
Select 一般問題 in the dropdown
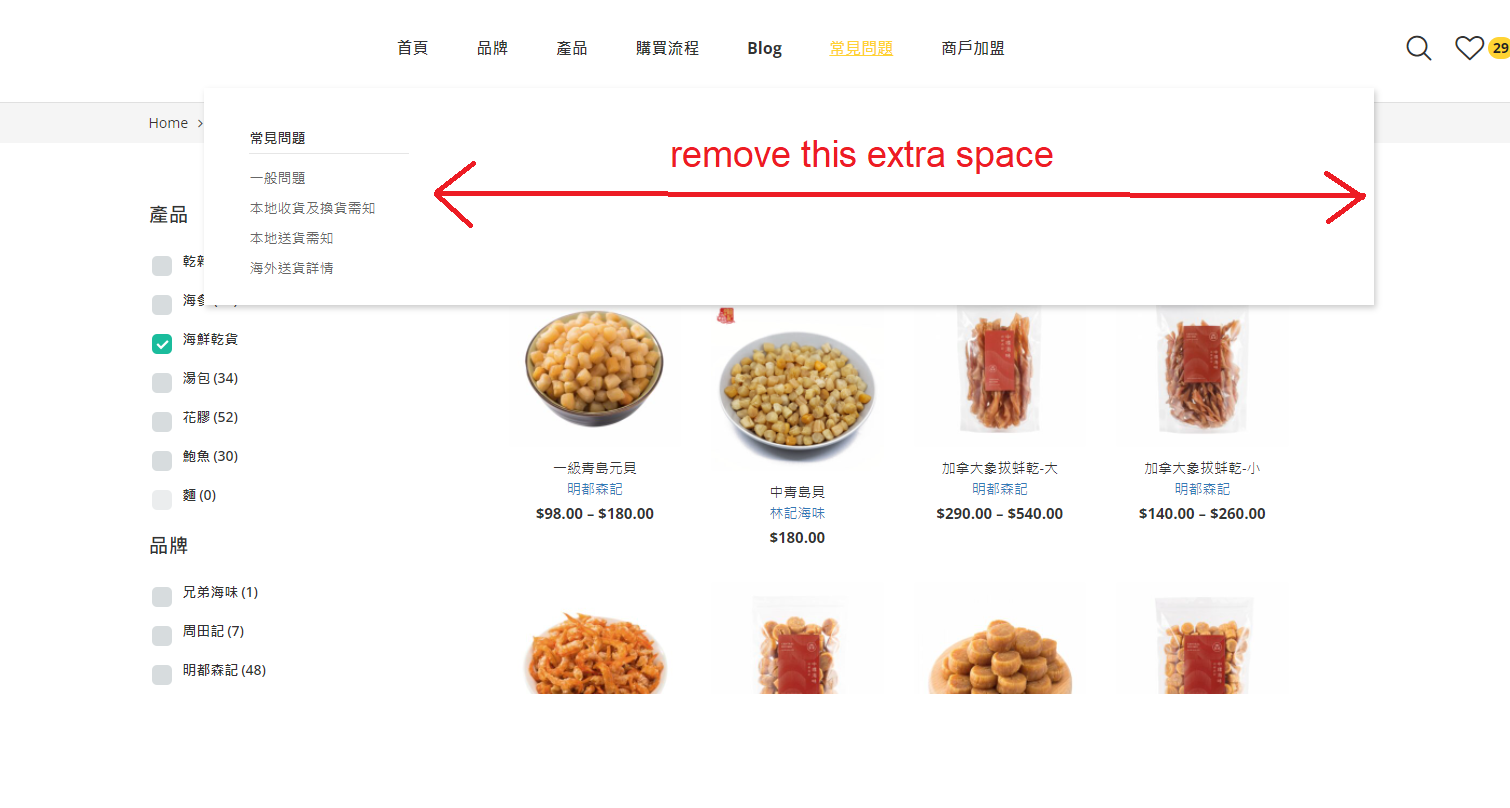(x=278, y=178)
